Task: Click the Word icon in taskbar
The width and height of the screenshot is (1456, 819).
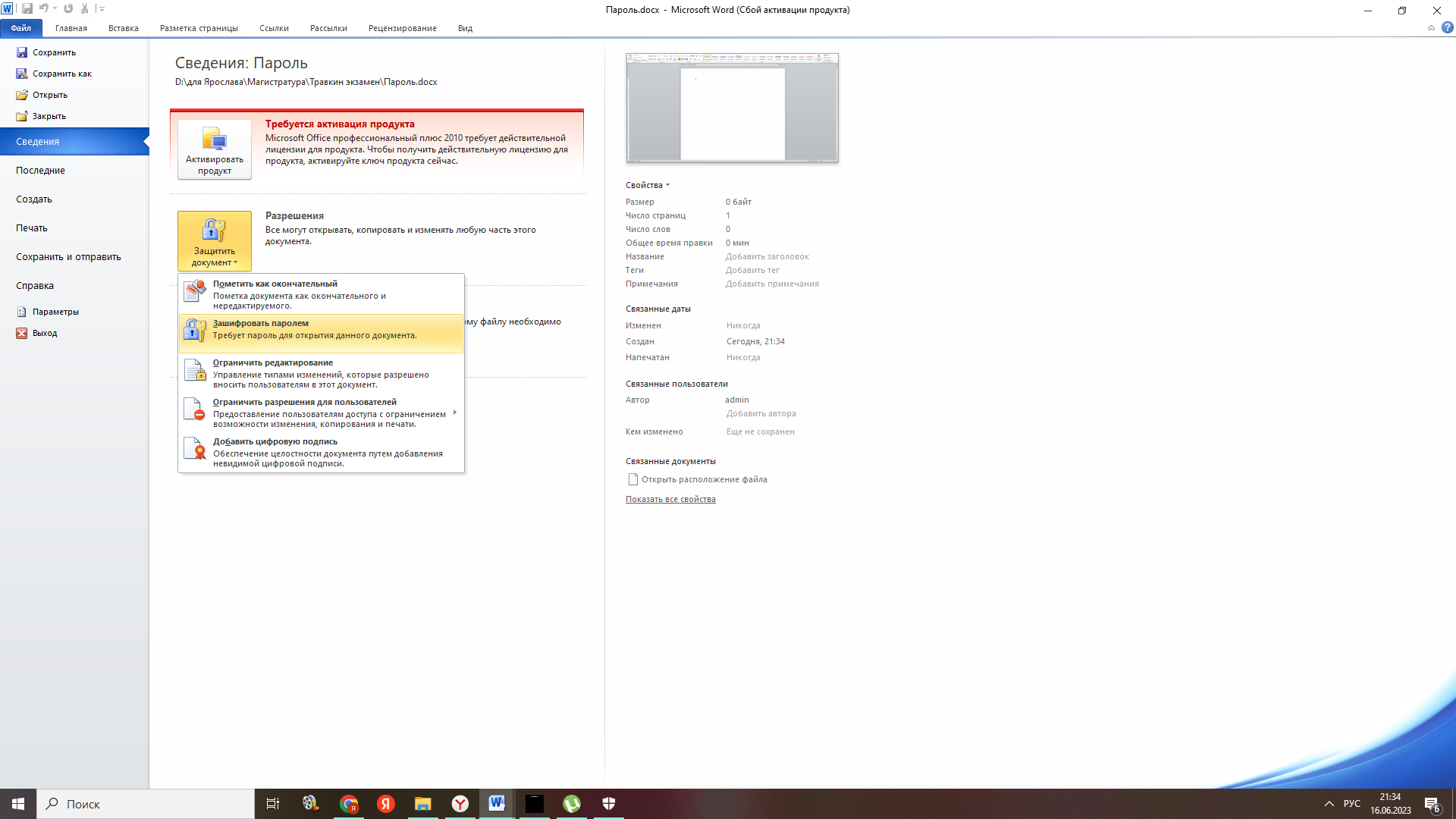Action: tap(497, 804)
